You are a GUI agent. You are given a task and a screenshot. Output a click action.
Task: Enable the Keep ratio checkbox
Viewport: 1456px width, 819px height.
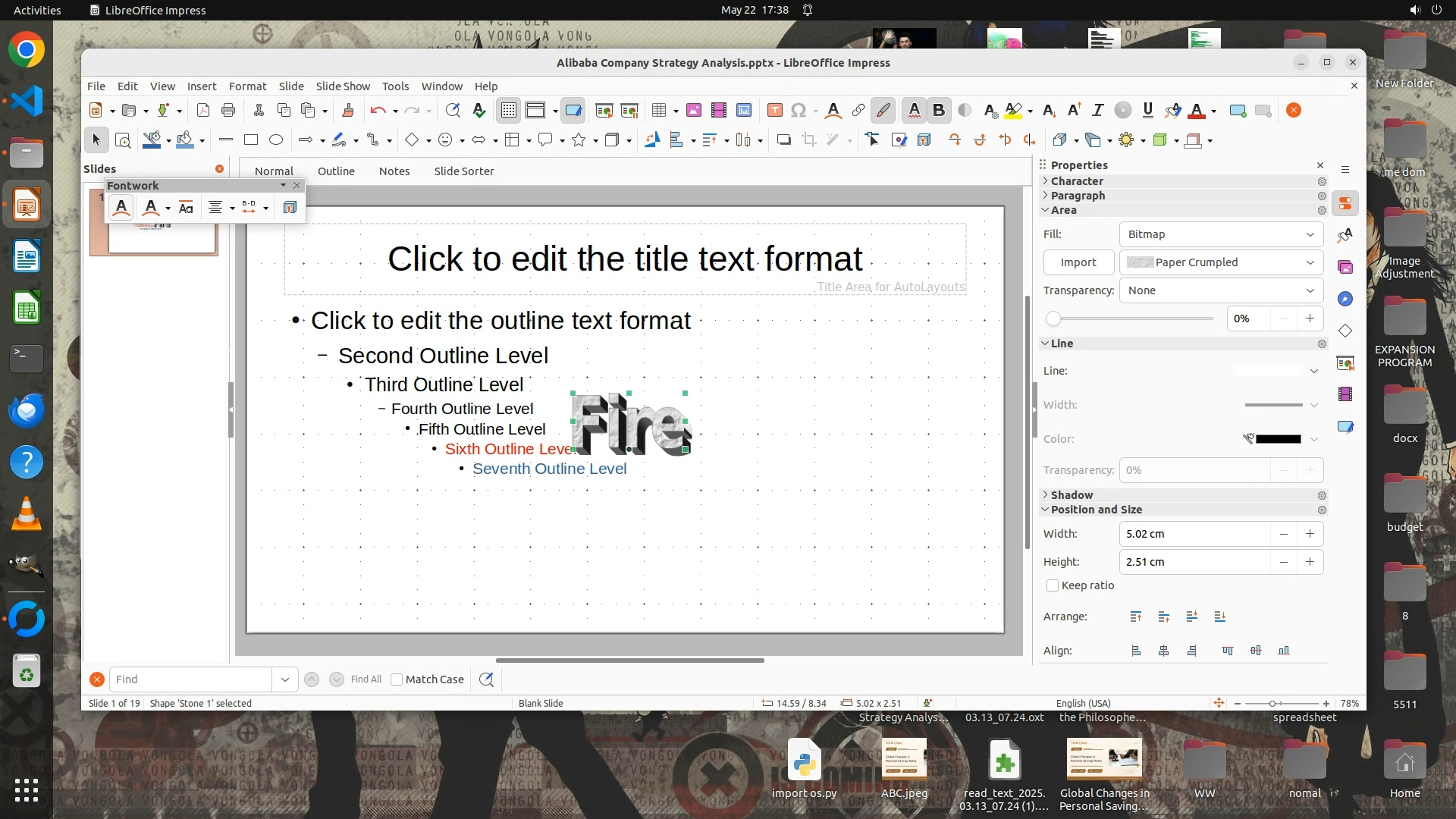pos(1053,585)
